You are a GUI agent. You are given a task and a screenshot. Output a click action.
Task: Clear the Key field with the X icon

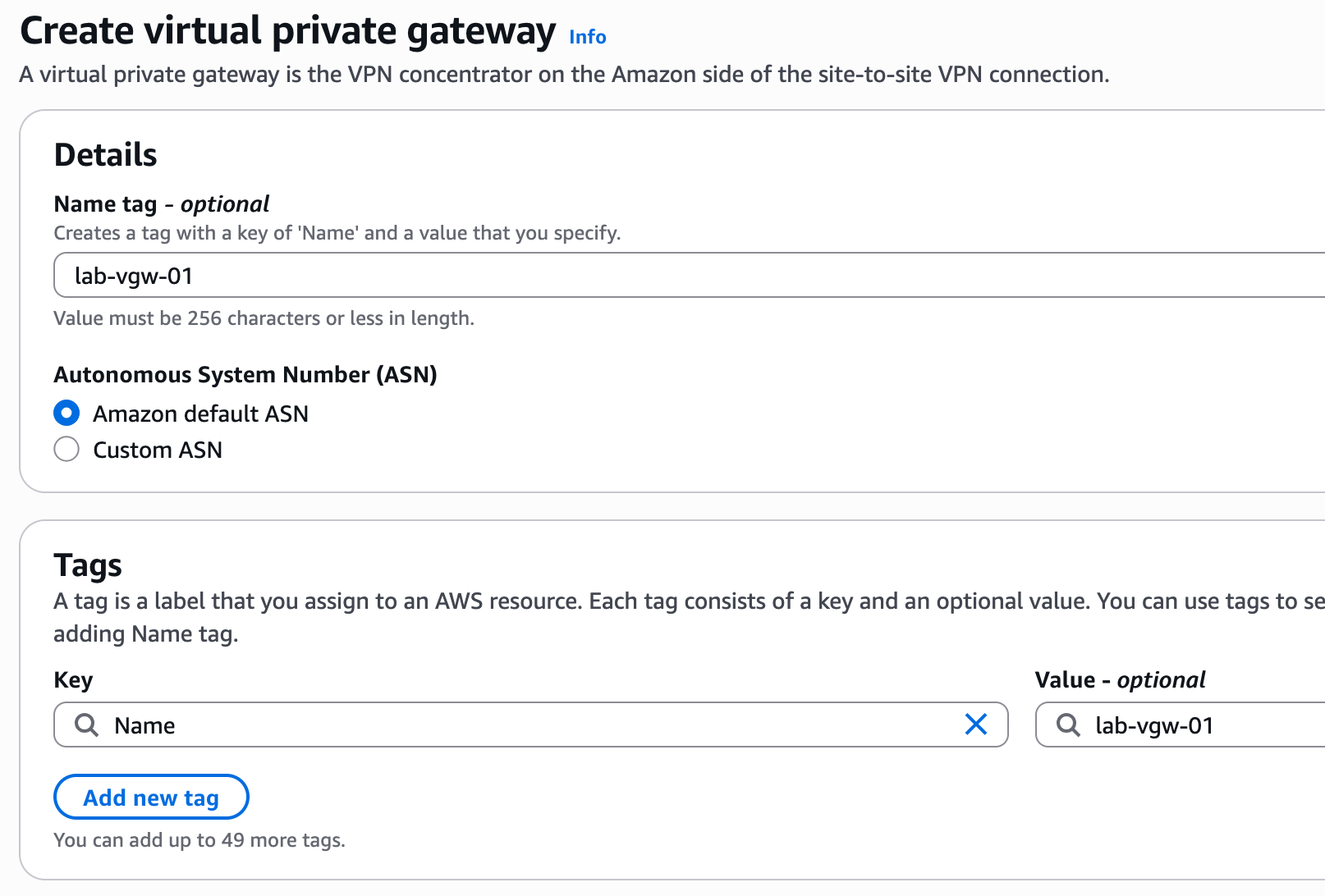tap(975, 725)
